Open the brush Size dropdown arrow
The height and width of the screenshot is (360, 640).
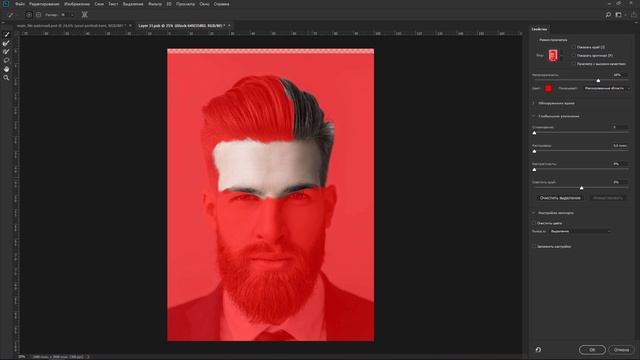tap(72, 15)
